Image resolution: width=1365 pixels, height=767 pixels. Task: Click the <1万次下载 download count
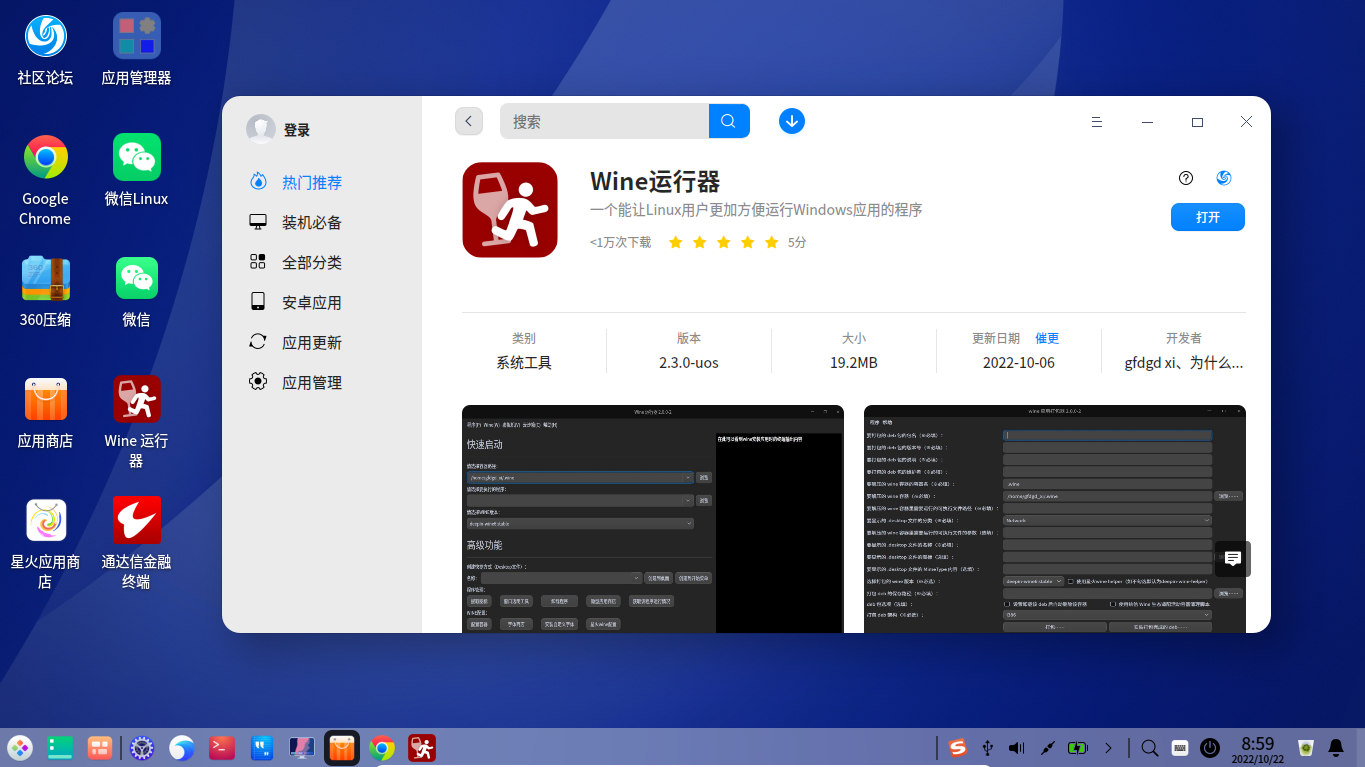pyautogui.click(x=620, y=242)
